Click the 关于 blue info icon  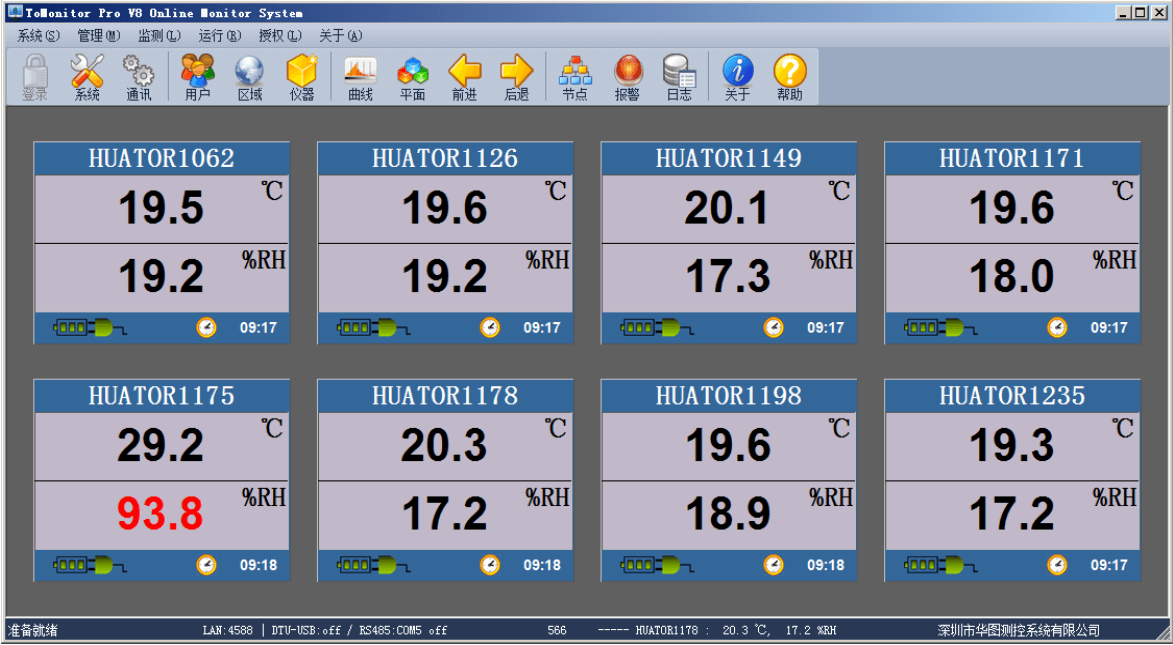click(x=737, y=76)
